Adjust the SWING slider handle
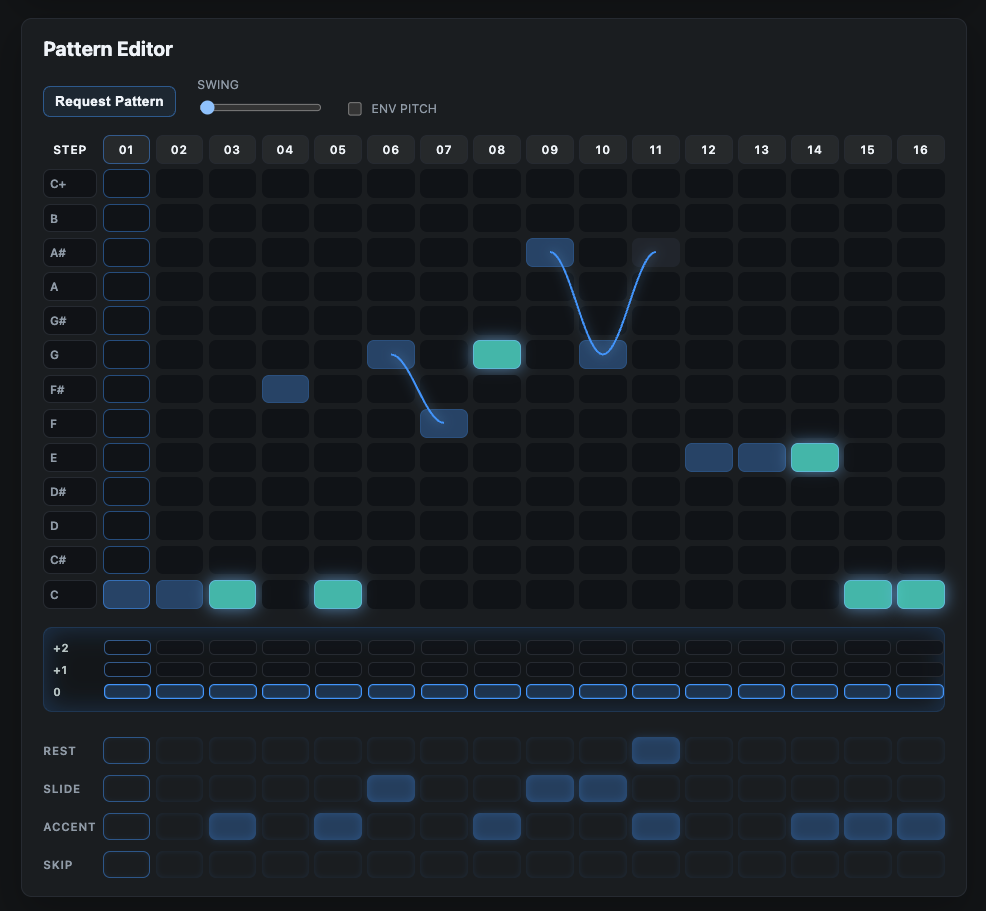 coord(207,108)
